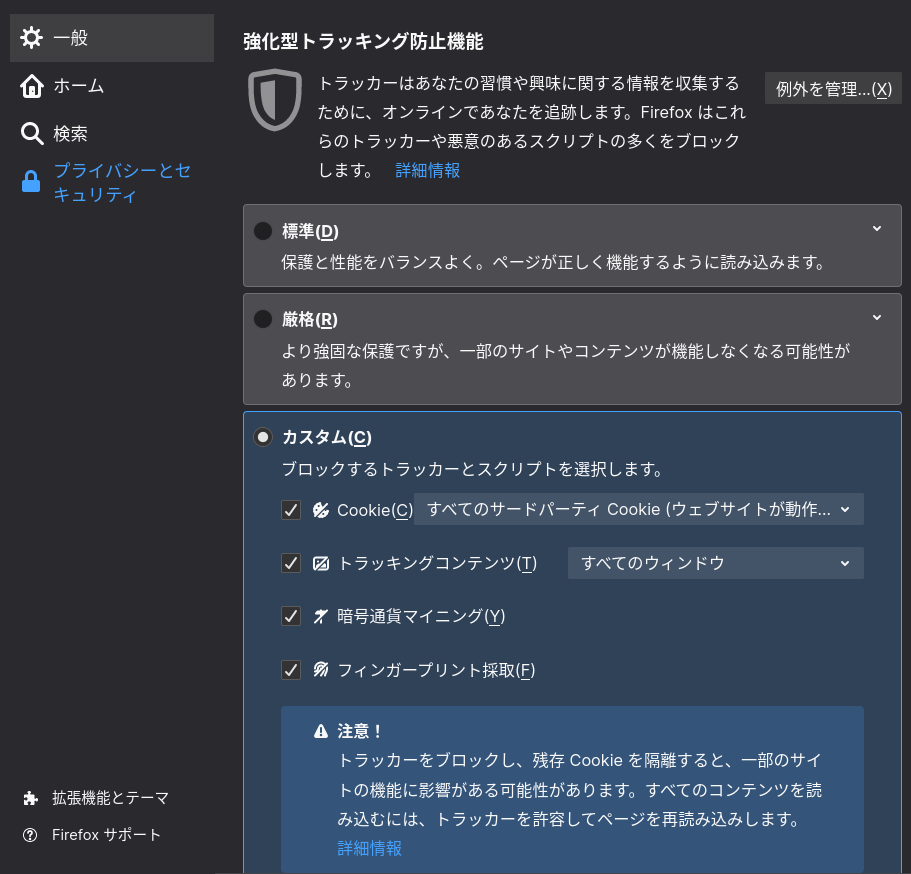Click the puzzle piece icon for 拡張機能とテーマ
The width and height of the screenshot is (911, 874).
pyautogui.click(x=30, y=798)
